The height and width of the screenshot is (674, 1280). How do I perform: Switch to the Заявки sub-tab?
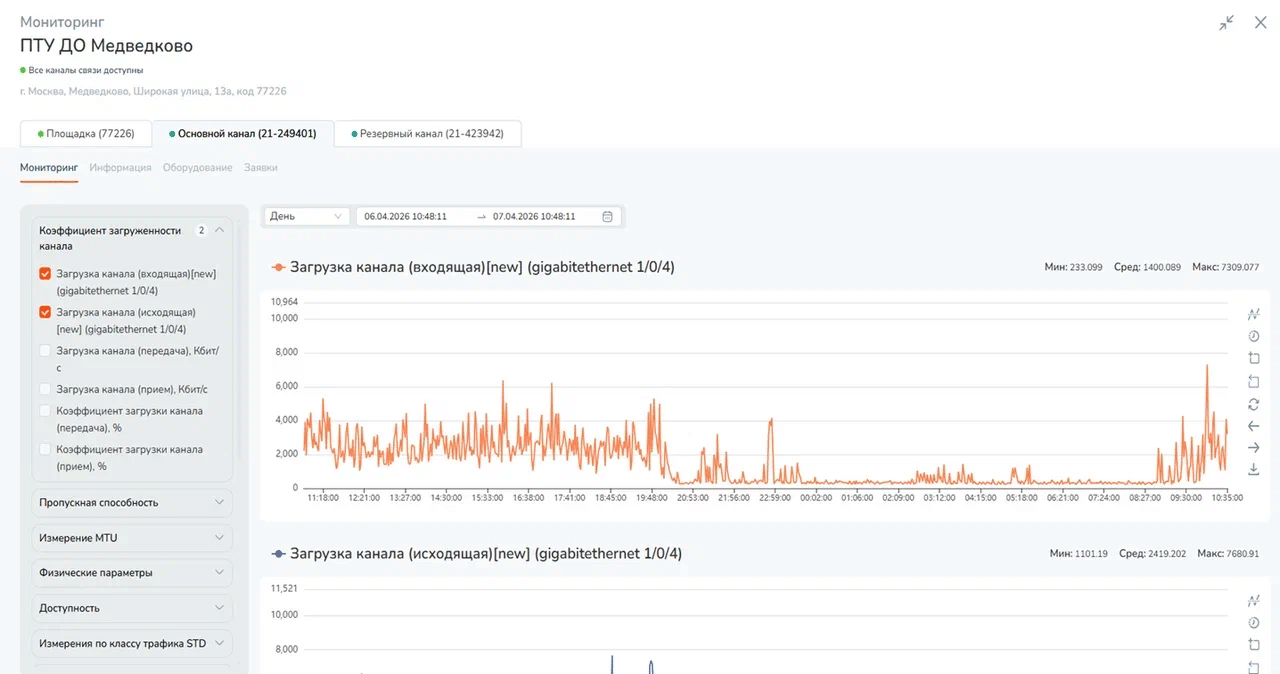point(261,167)
